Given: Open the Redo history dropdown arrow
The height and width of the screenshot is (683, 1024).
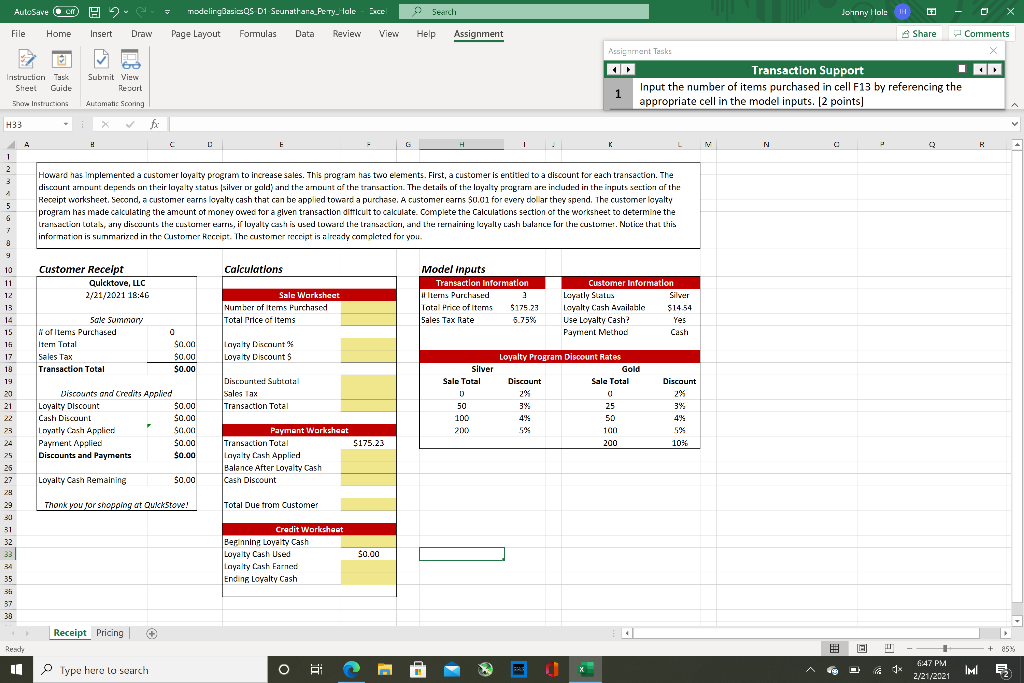Looking at the screenshot, I should (x=152, y=12).
